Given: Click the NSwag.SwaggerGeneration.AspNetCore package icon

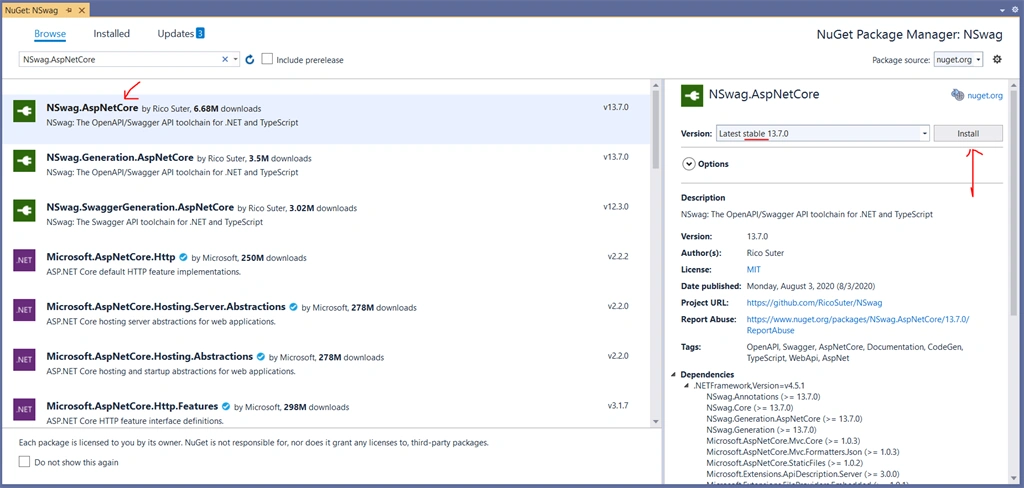Looking at the screenshot, I should pyautogui.click(x=24, y=210).
